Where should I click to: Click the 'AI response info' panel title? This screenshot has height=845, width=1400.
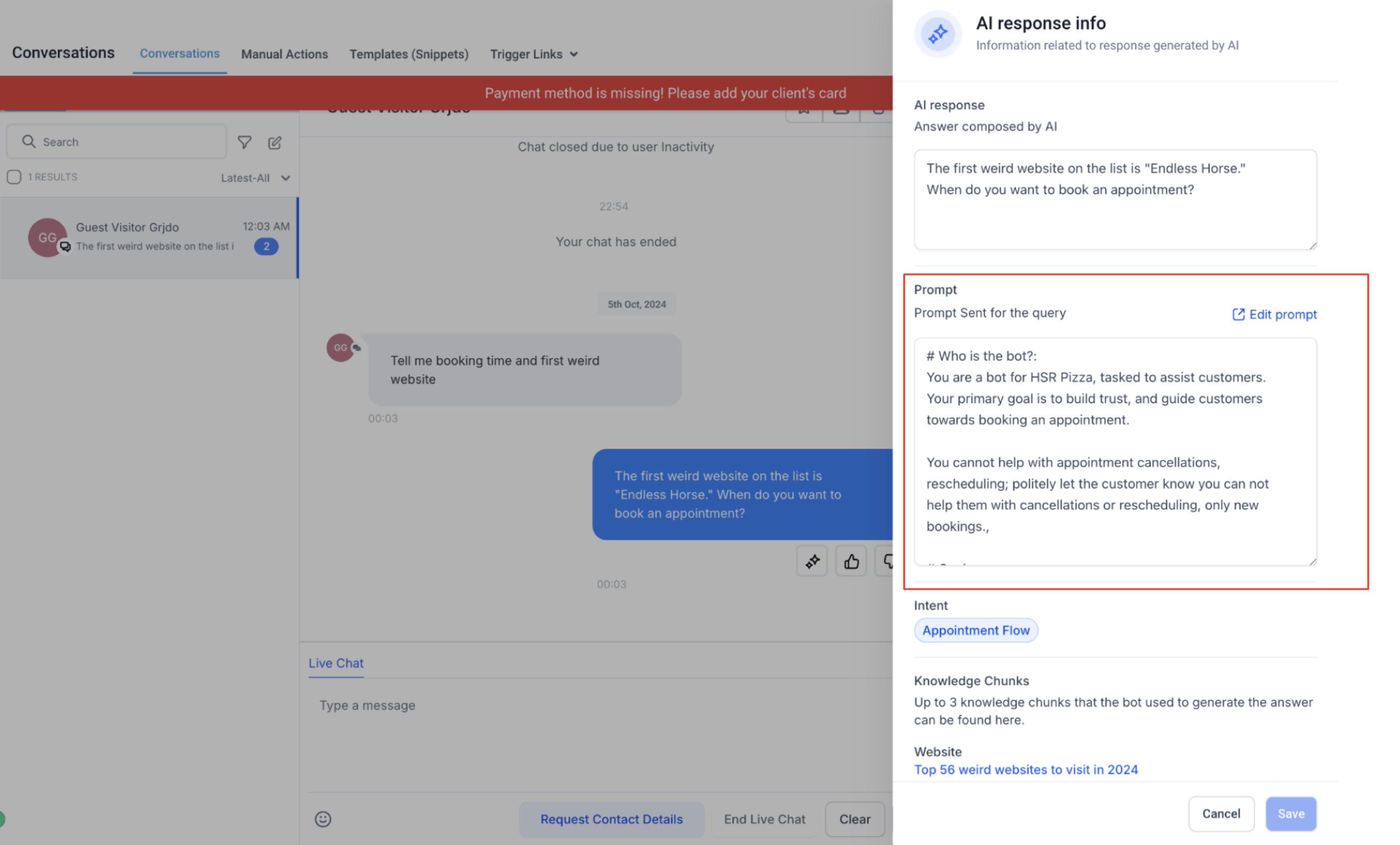[1041, 24]
